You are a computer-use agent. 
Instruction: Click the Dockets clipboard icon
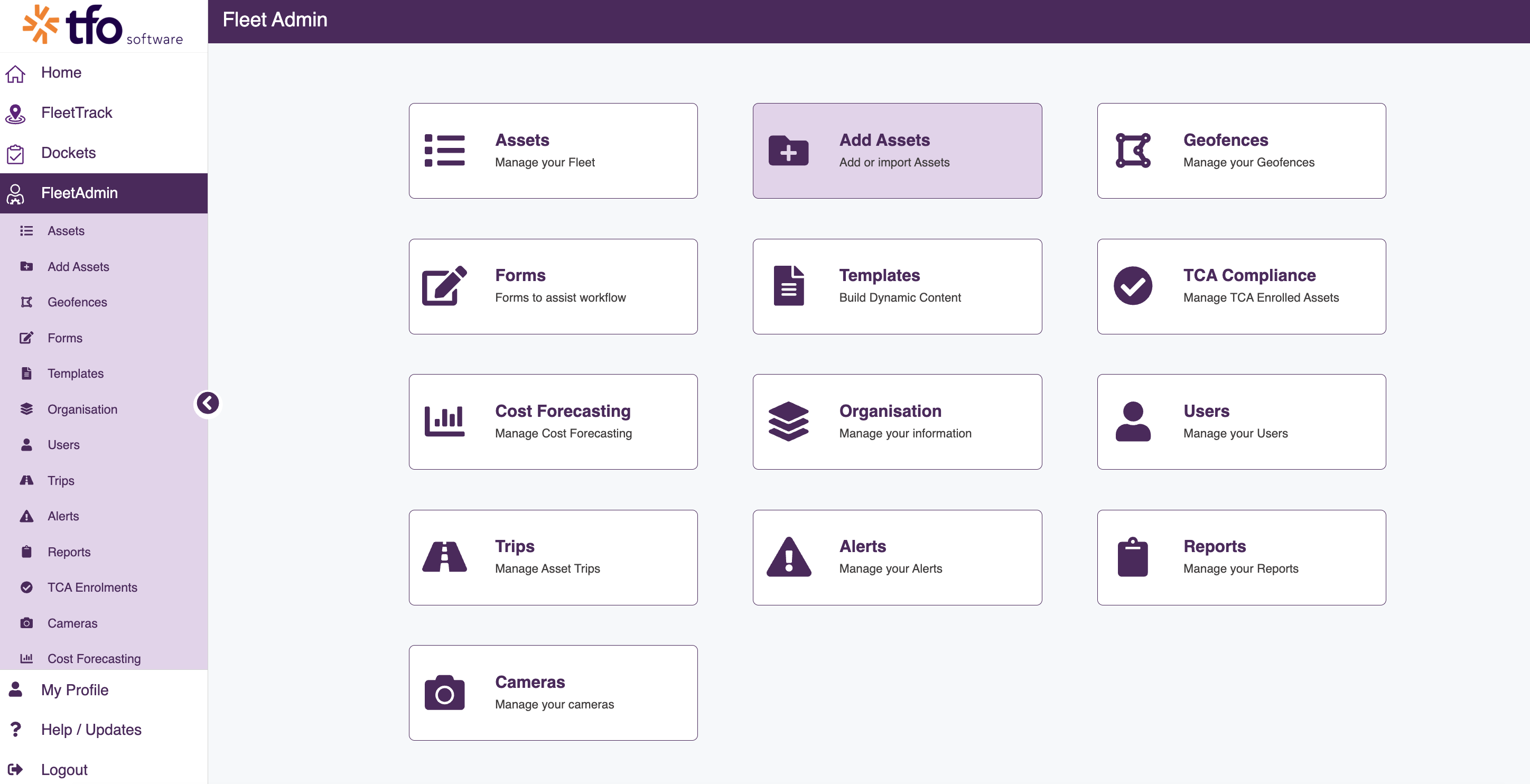coord(15,153)
